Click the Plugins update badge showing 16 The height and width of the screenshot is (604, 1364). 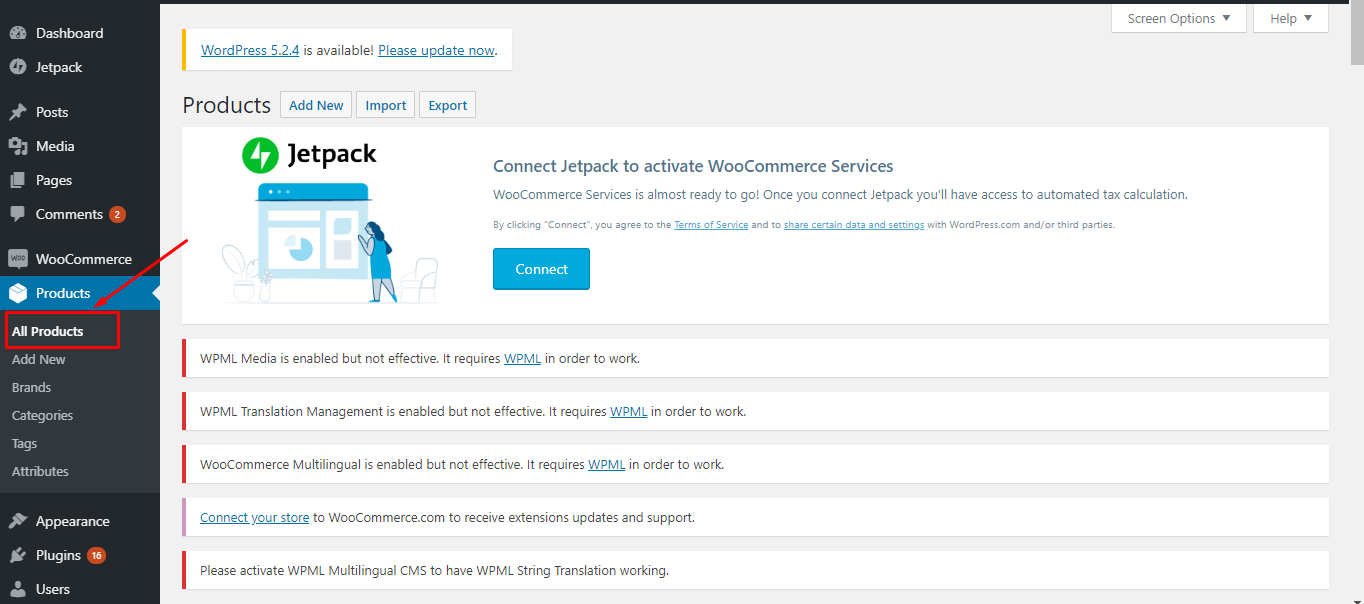pyautogui.click(x=96, y=555)
